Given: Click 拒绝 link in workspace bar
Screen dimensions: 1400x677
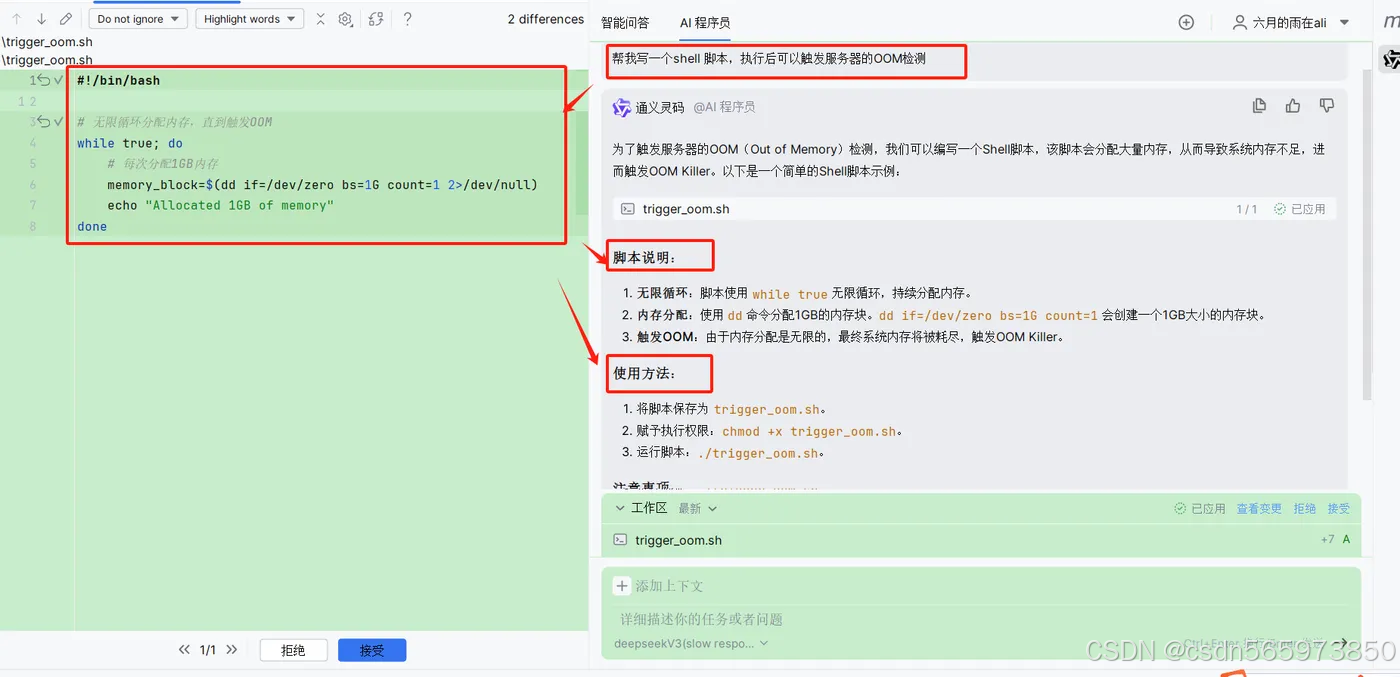Looking at the screenshot, I should click(1305, 508).
